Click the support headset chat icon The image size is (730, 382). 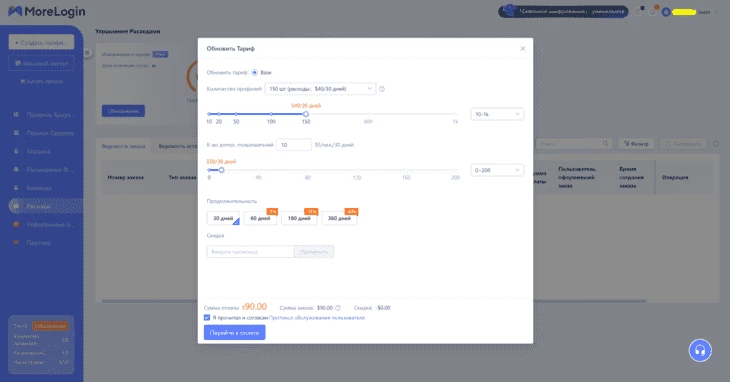pyautogui.click(x=700, y=350)
